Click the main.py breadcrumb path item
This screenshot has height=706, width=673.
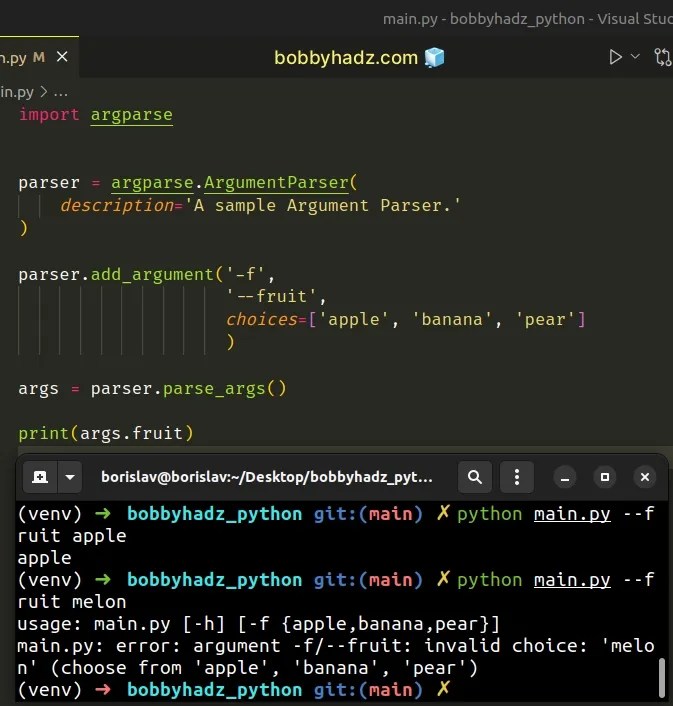point(17,92)
